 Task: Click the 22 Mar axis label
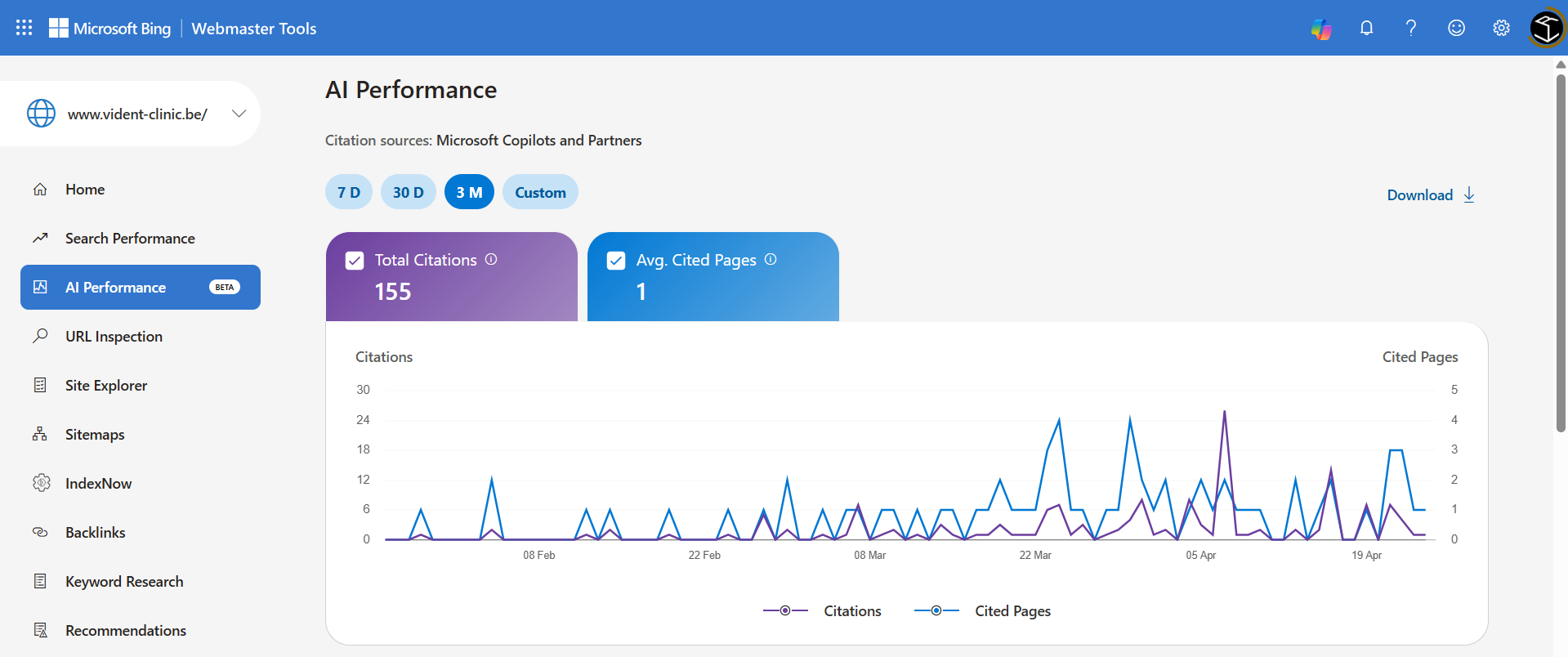1035,555
